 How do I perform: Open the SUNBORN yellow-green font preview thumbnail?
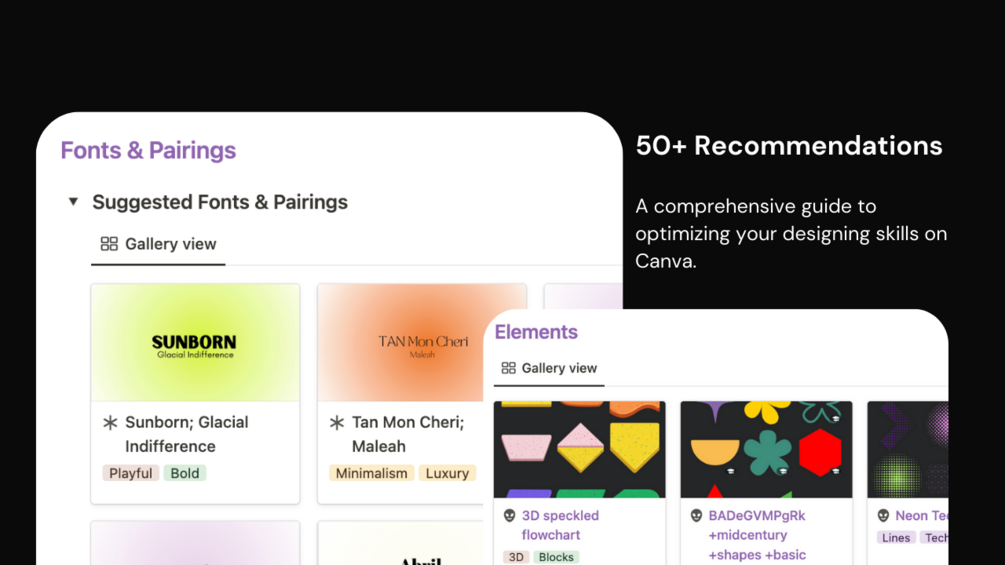tap(195, 342)
